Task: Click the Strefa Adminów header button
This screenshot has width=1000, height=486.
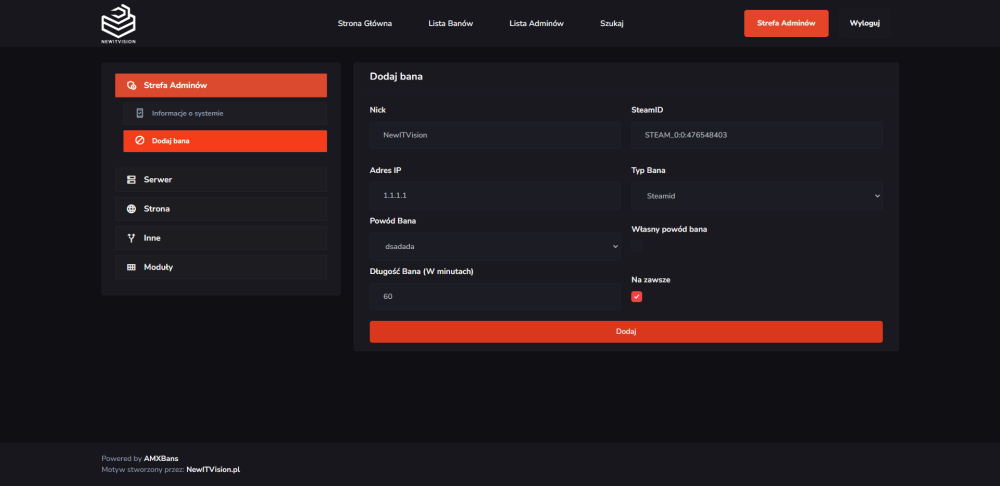Action: click(x=786, y=24)
